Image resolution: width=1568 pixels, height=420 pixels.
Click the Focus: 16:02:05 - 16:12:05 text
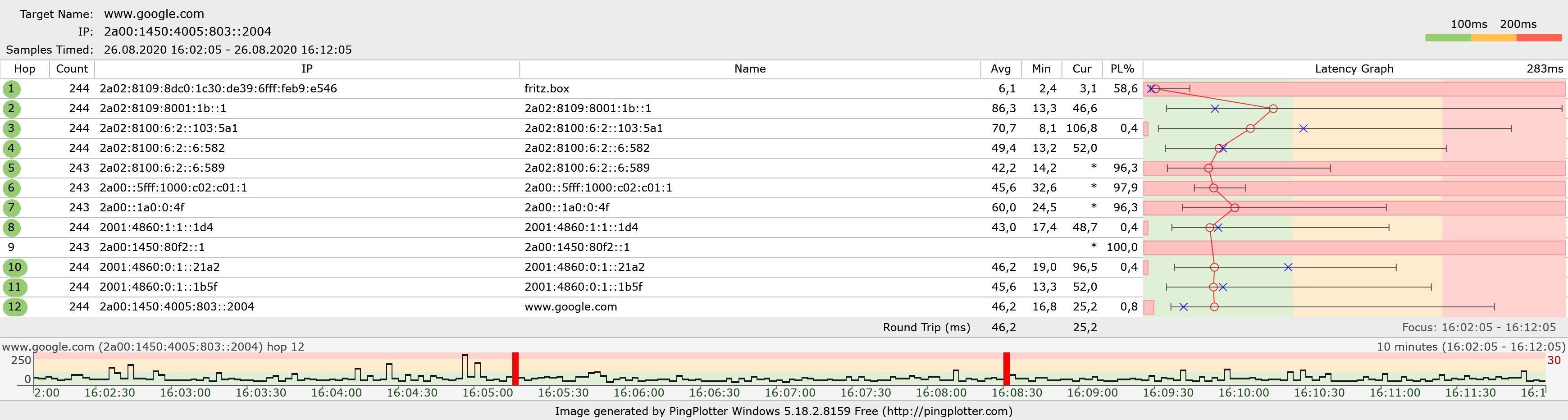click(1479, 328)
